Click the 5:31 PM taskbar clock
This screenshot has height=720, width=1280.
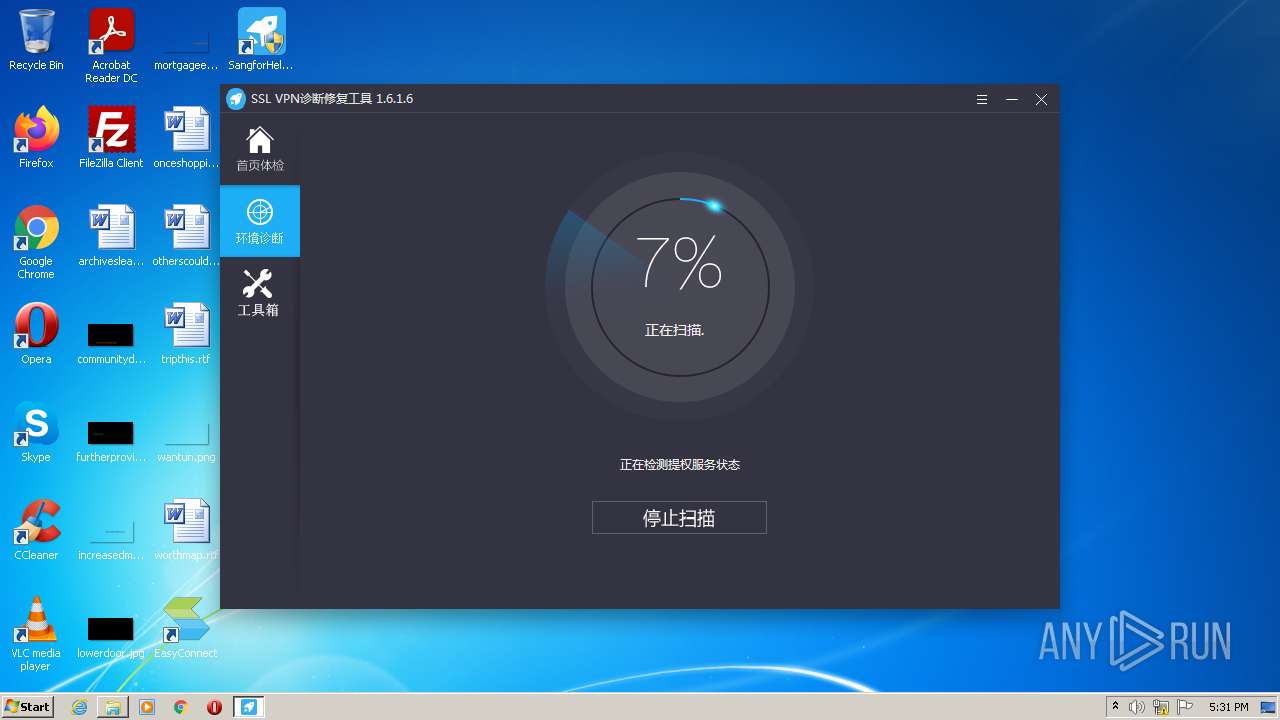point(1228,707)
